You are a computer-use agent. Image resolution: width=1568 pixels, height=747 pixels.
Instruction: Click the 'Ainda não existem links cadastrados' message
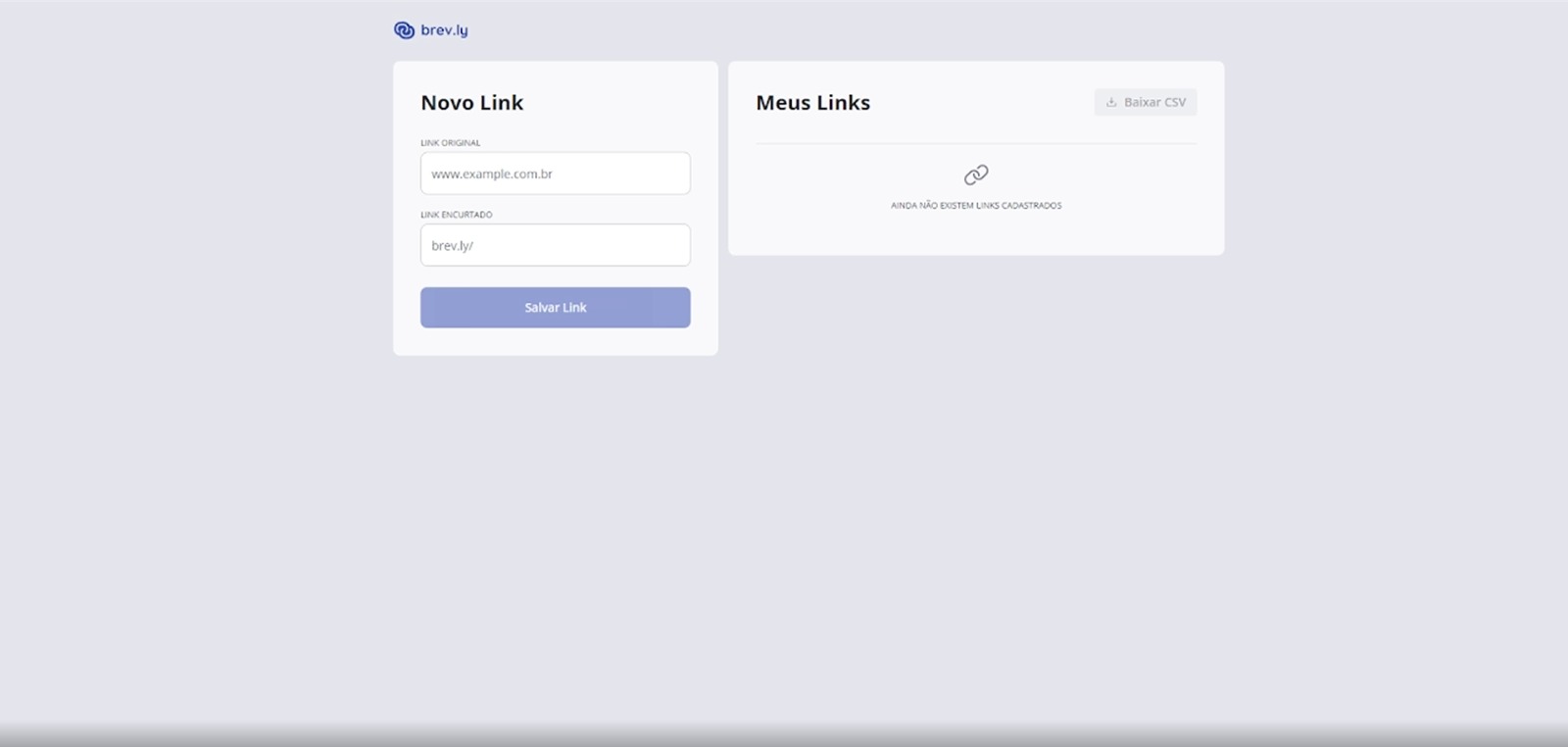975,206
